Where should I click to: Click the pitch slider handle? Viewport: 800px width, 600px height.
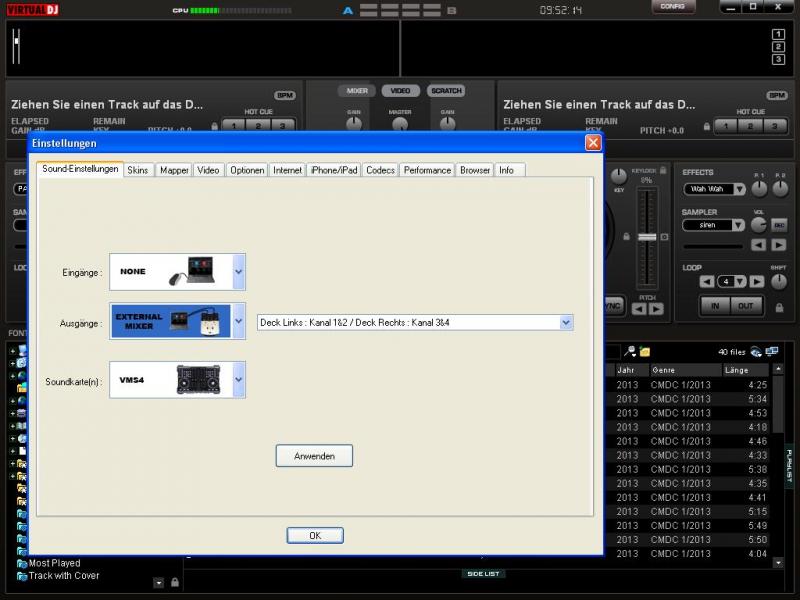point(648,236)
